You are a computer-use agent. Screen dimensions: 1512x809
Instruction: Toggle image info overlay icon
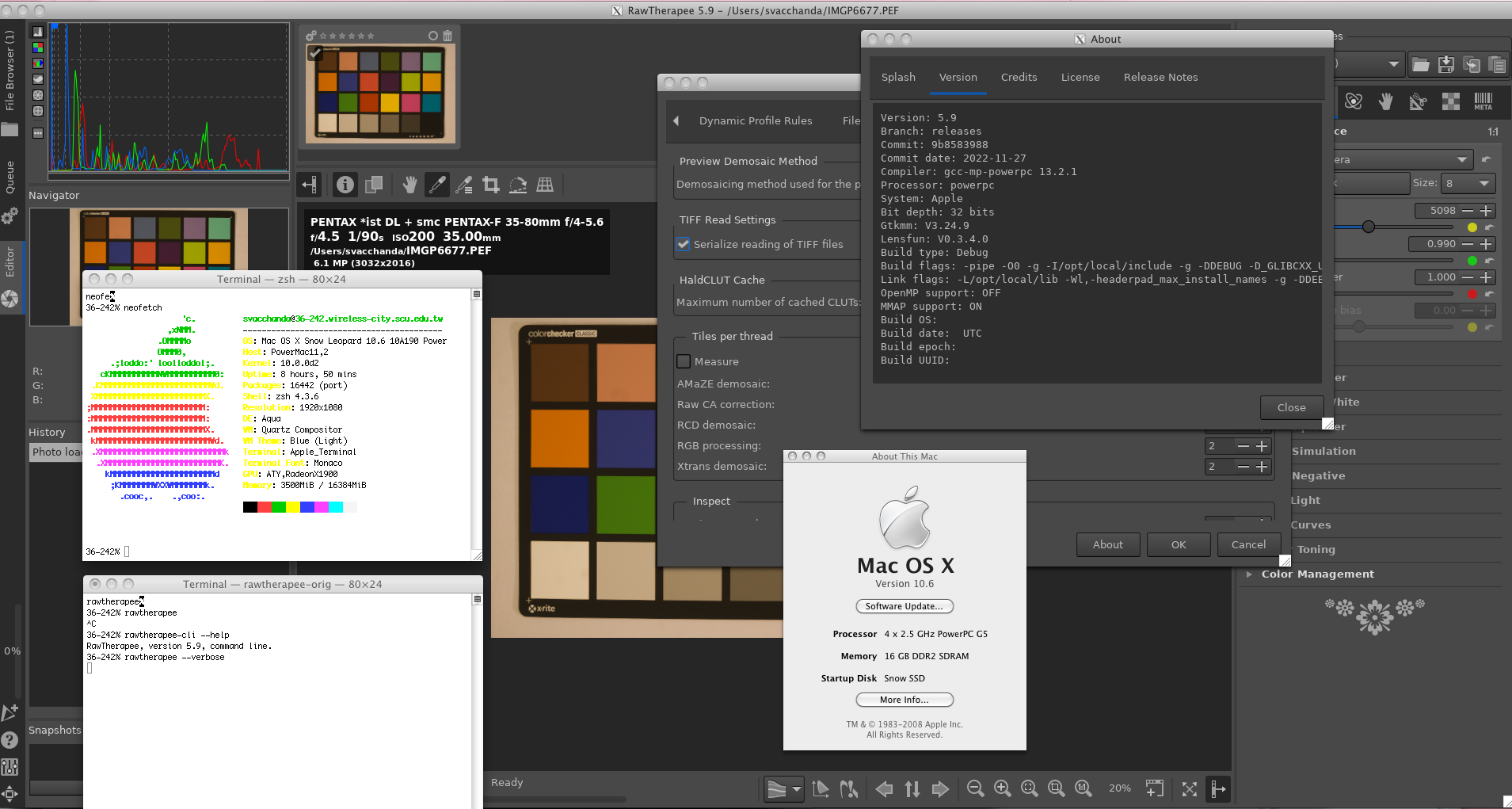(345, 185)
